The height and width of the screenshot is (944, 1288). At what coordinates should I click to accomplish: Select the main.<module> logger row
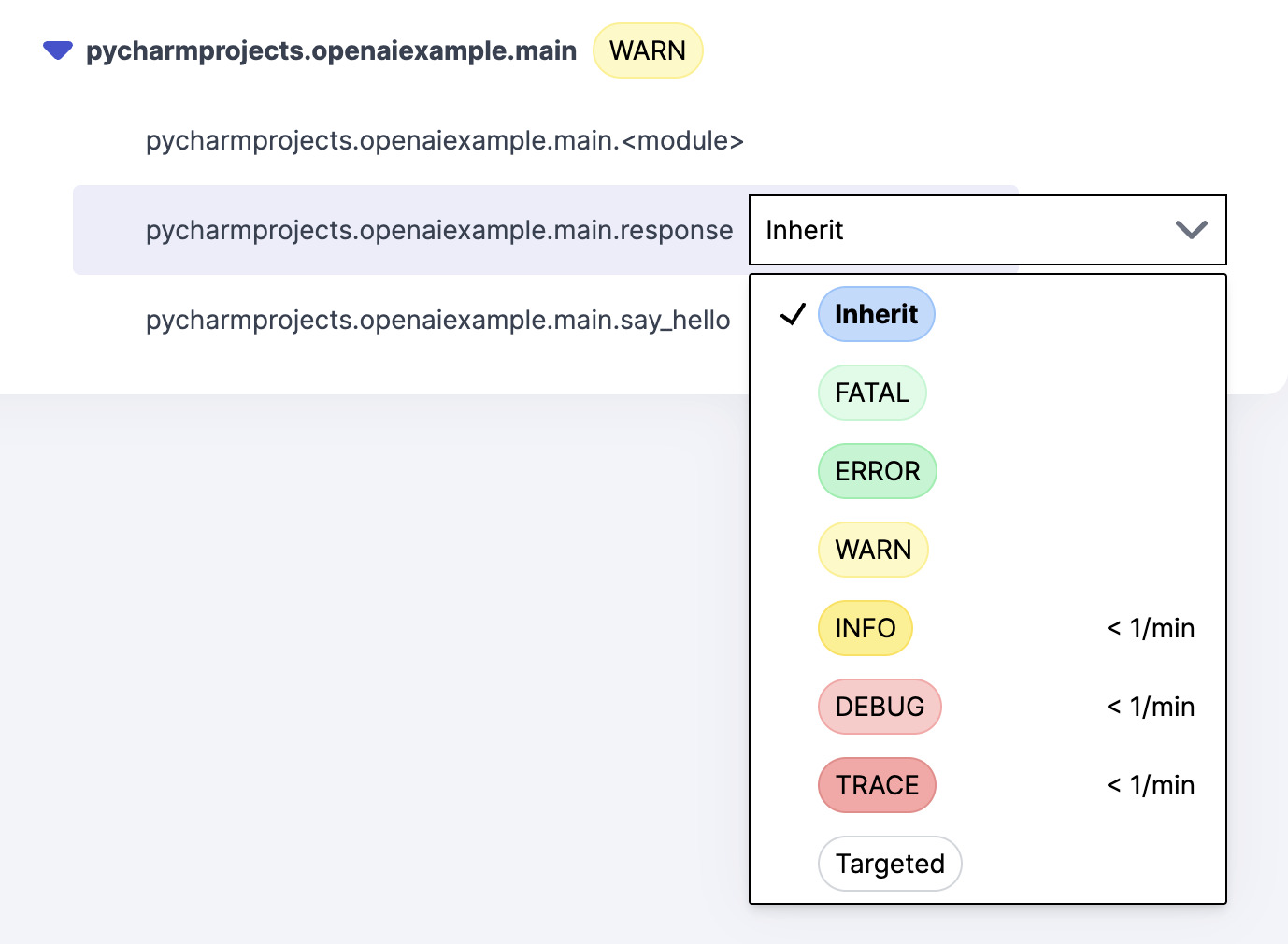pos(444,141)
